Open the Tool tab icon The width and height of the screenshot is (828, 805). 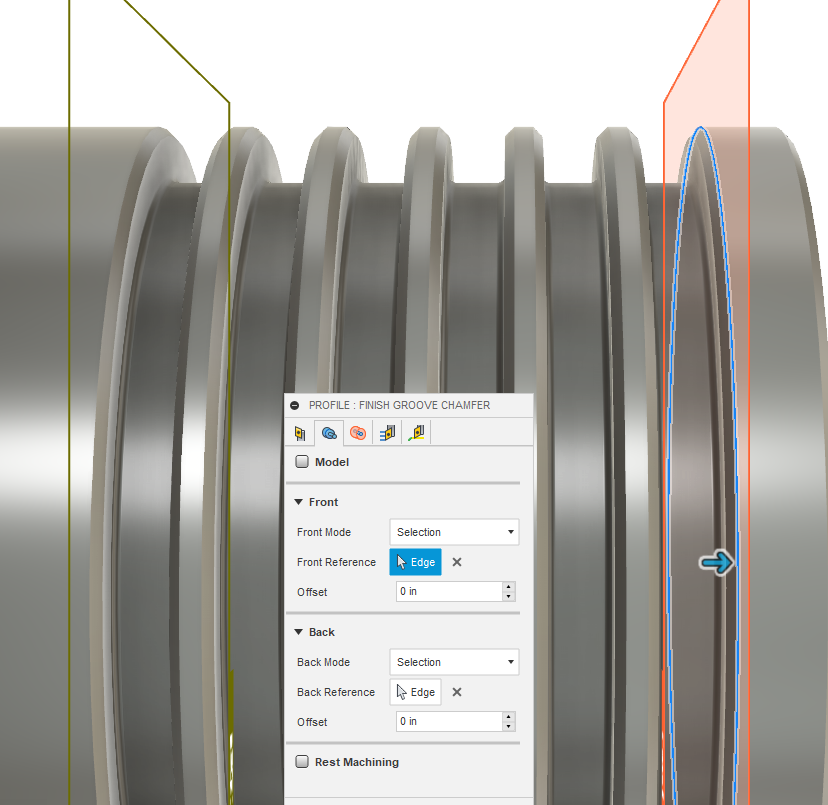(x=299, y=433)
